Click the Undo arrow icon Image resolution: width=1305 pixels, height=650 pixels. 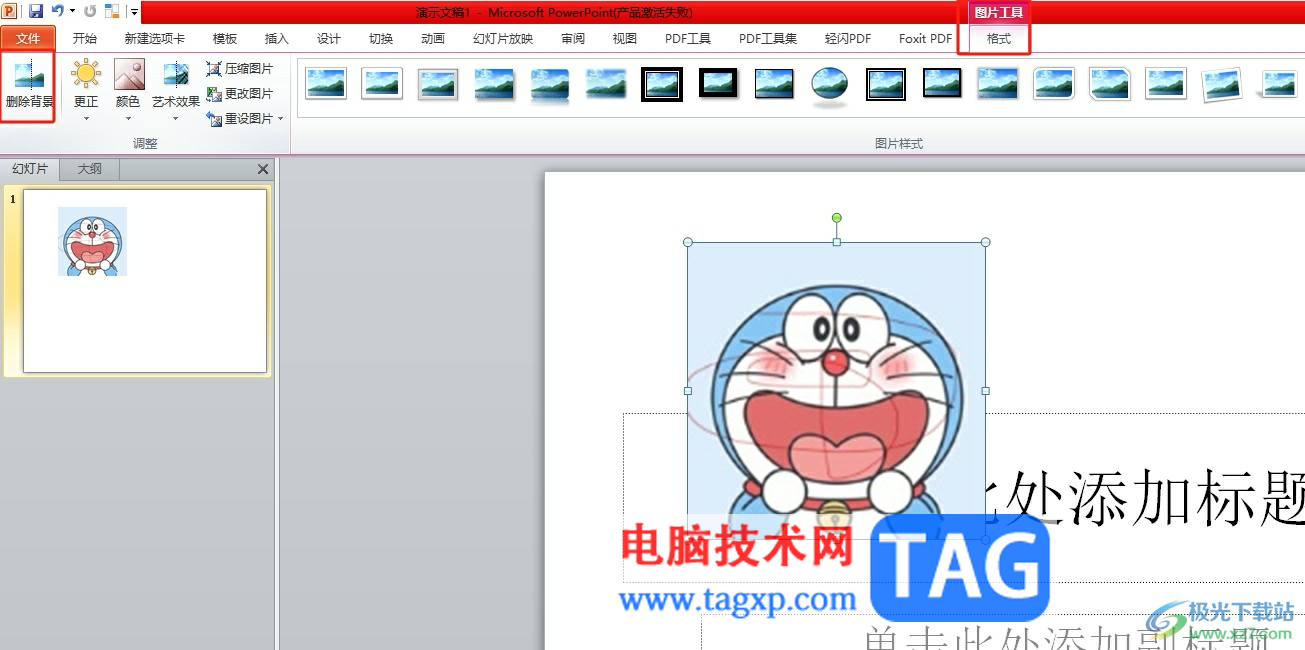pos(58,11)
